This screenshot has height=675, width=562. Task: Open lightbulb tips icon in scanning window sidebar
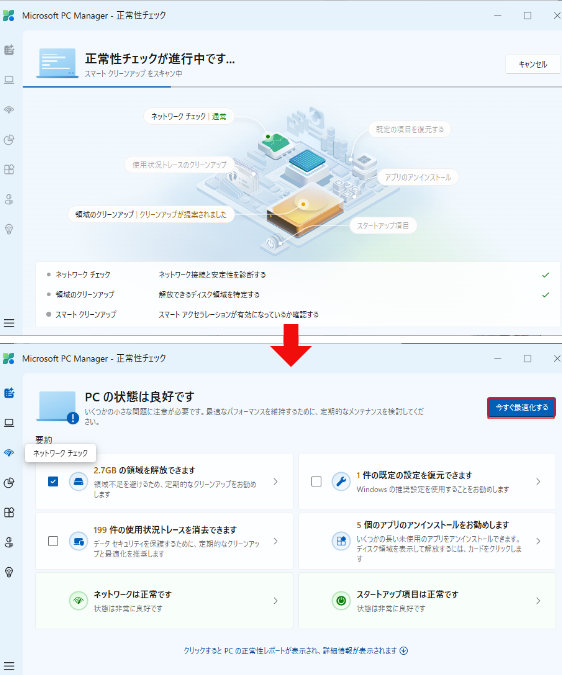point(9,229)
